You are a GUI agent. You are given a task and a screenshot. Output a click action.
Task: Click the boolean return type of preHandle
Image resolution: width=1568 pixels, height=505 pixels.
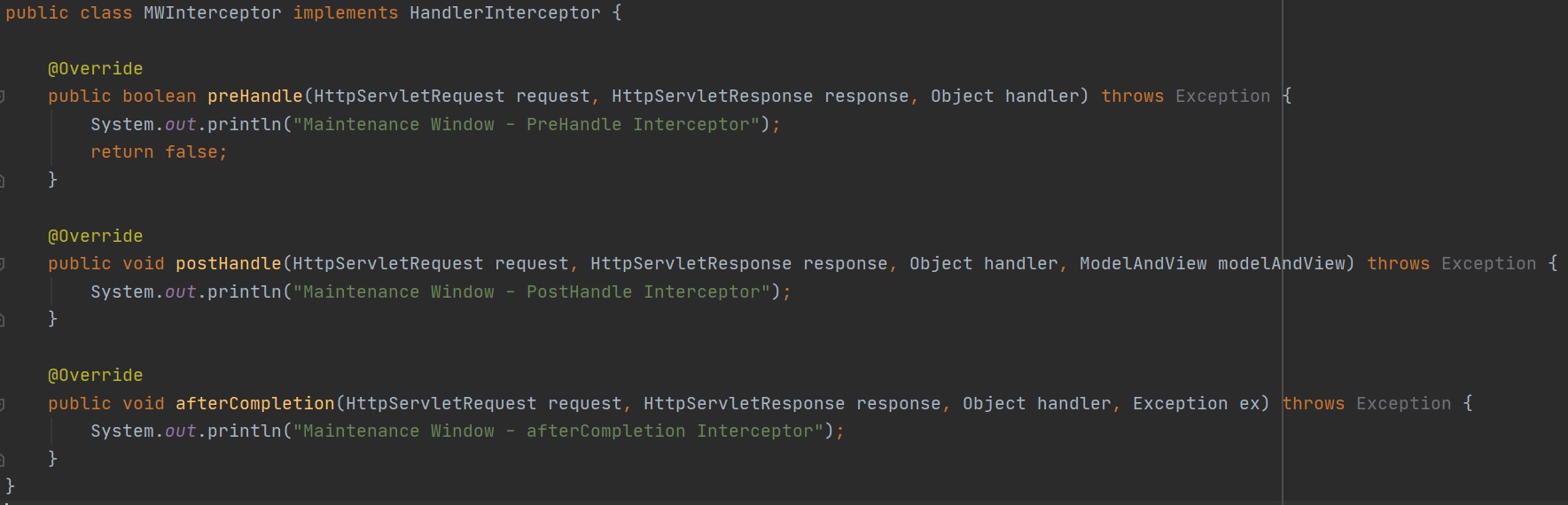[x=159, y=97]
